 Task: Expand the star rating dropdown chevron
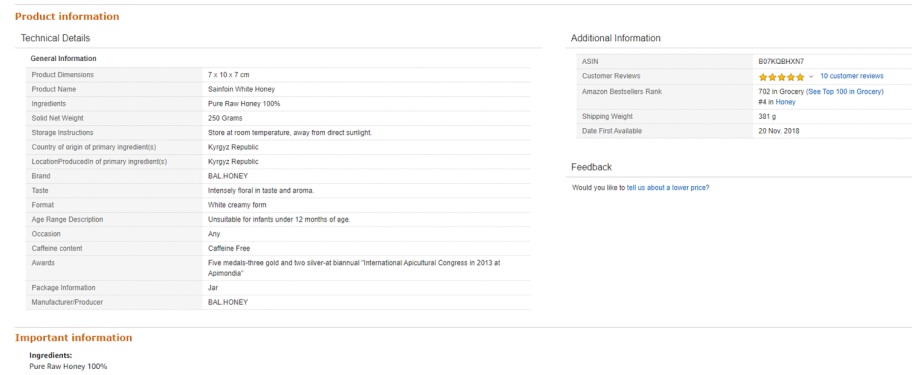tap(811, 77)
